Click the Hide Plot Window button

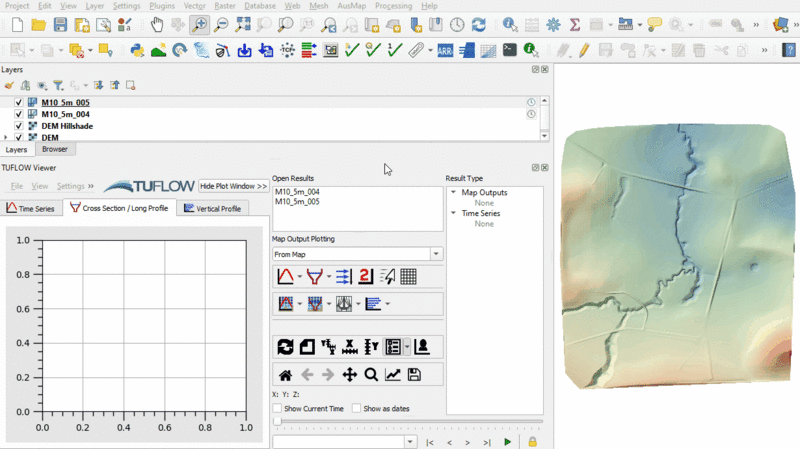coord(233,186)
